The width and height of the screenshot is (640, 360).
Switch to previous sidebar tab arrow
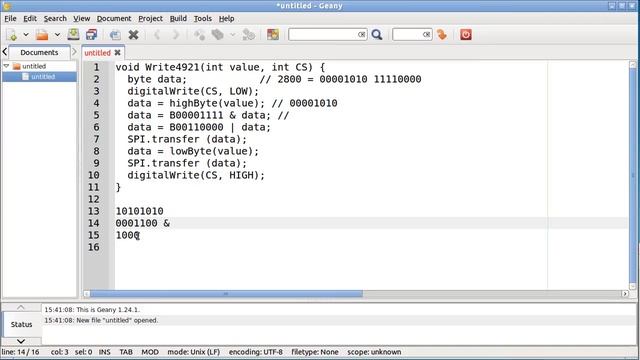pos(4,52)
